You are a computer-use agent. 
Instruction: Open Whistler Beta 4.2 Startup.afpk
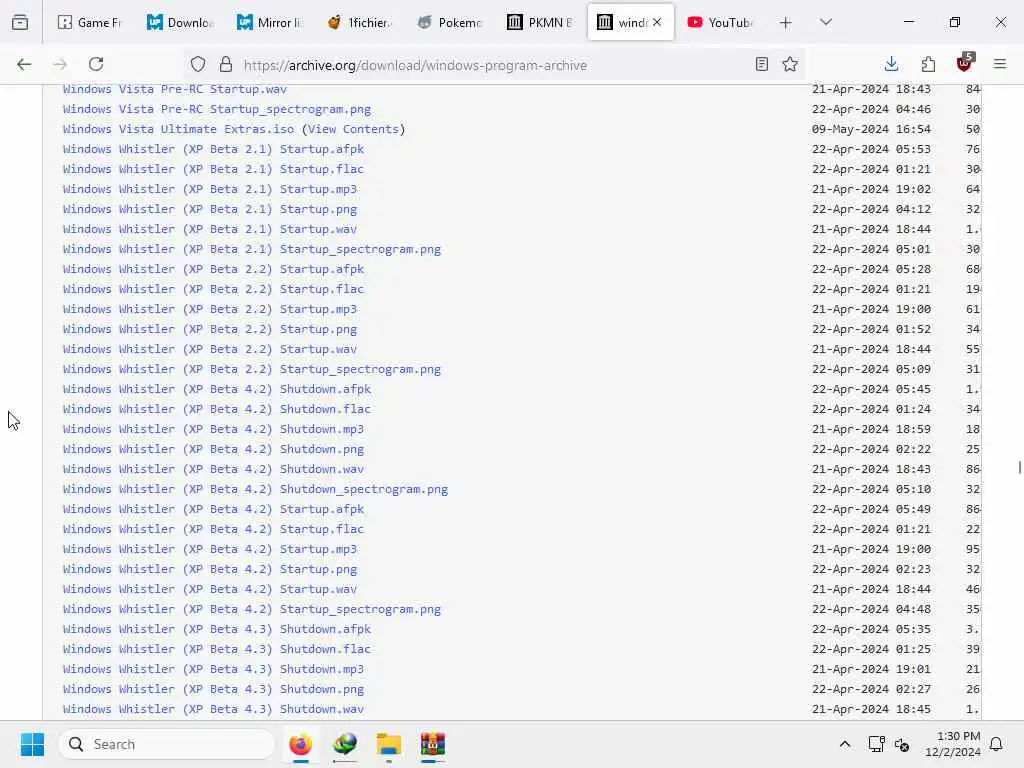click(213, 509)
